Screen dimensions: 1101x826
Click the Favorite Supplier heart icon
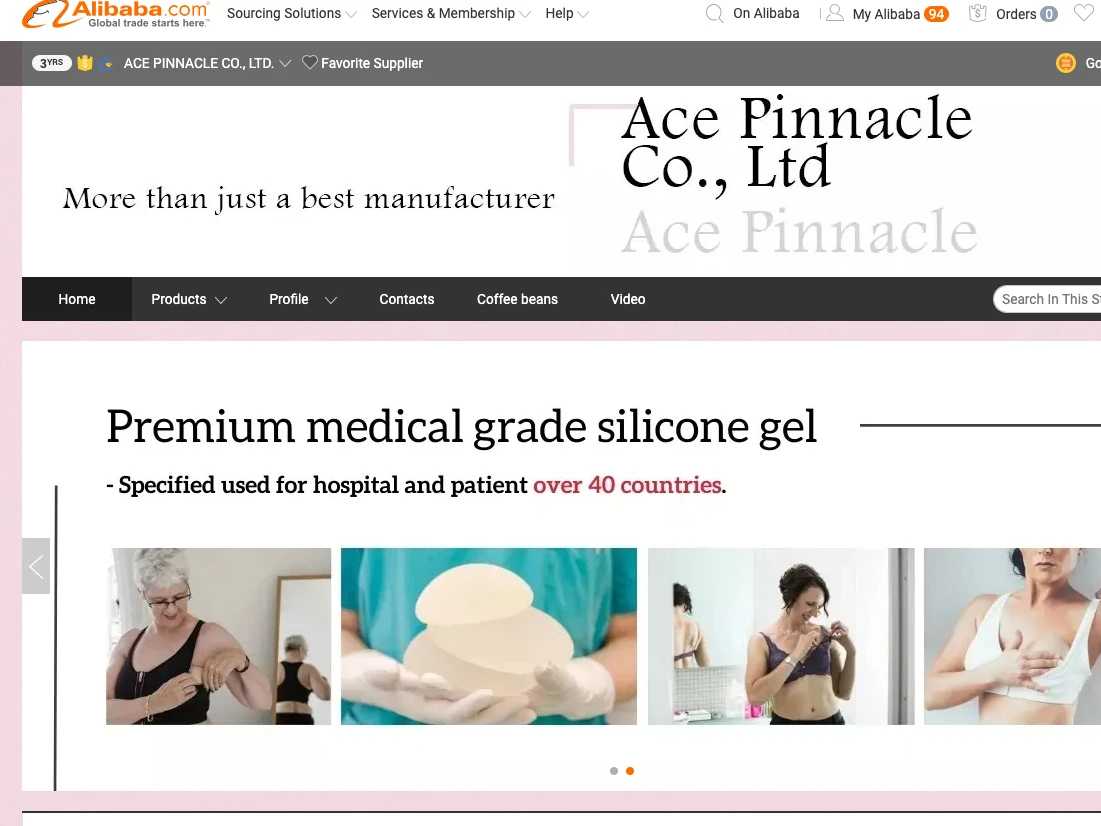coord(310,63)
